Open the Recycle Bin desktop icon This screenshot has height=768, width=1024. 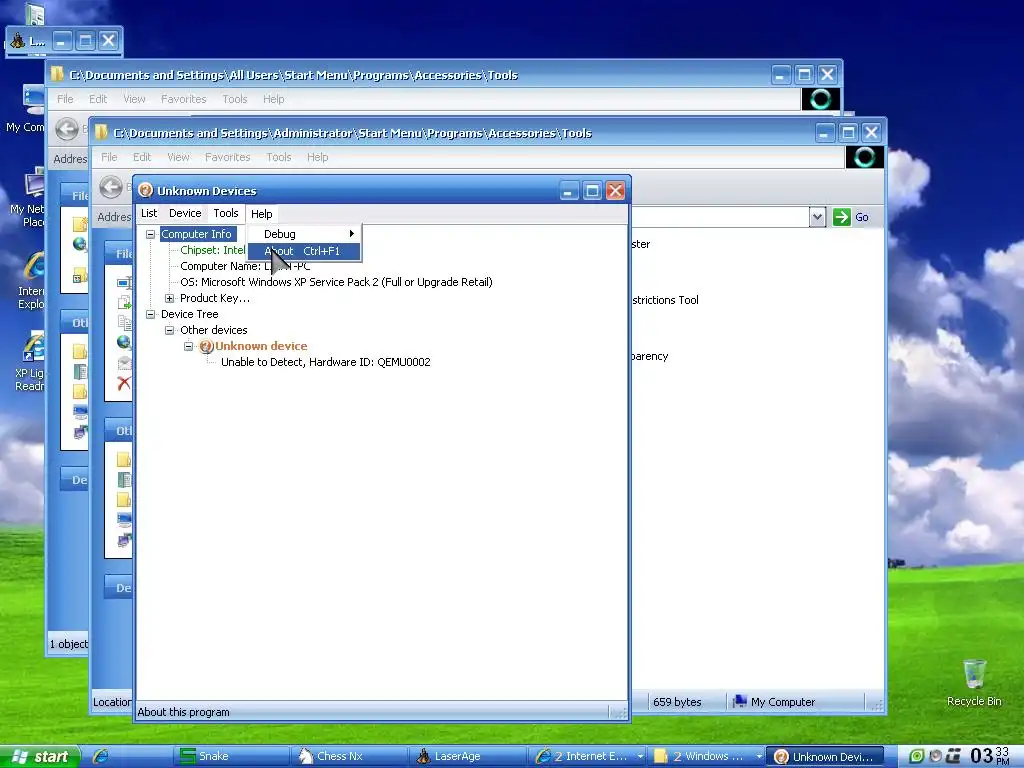[974, 682]
